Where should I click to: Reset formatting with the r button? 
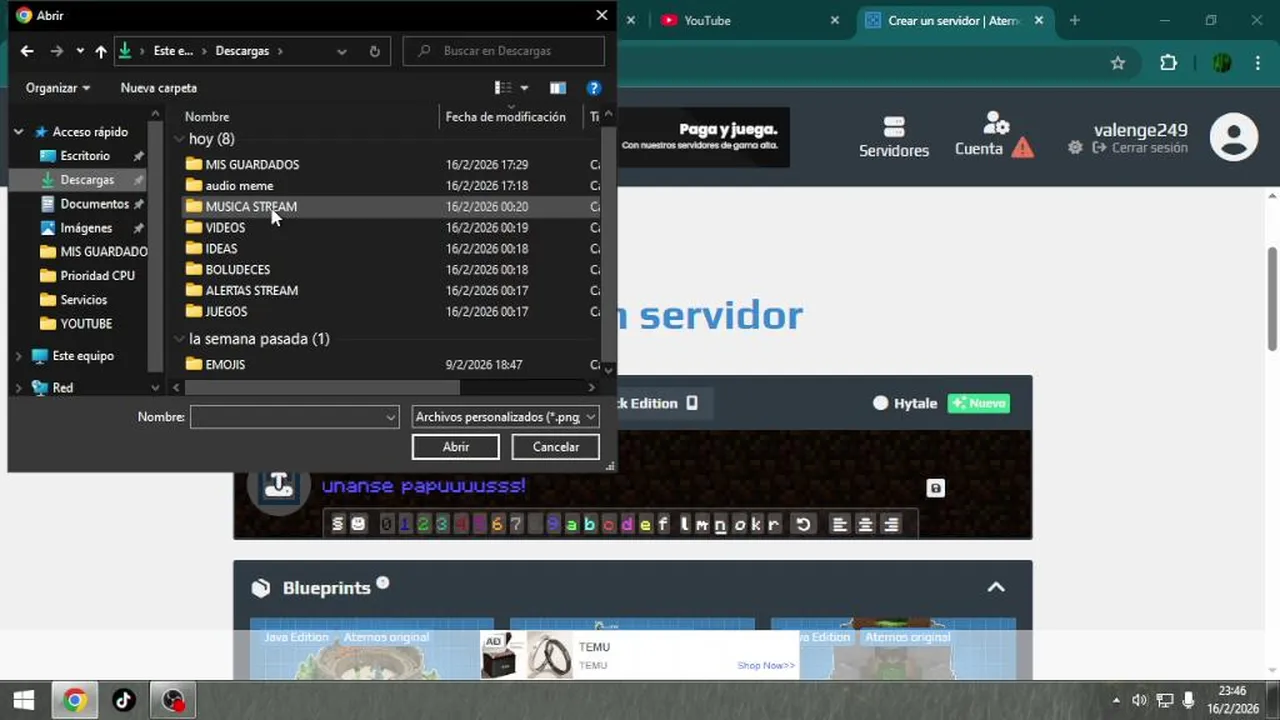pos(774,524)
